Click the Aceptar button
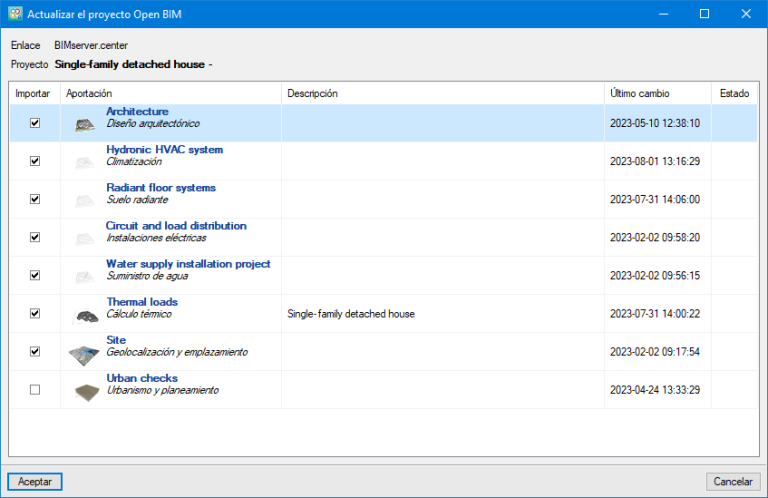Screen dimensions: 768x498 coord(35,481)
